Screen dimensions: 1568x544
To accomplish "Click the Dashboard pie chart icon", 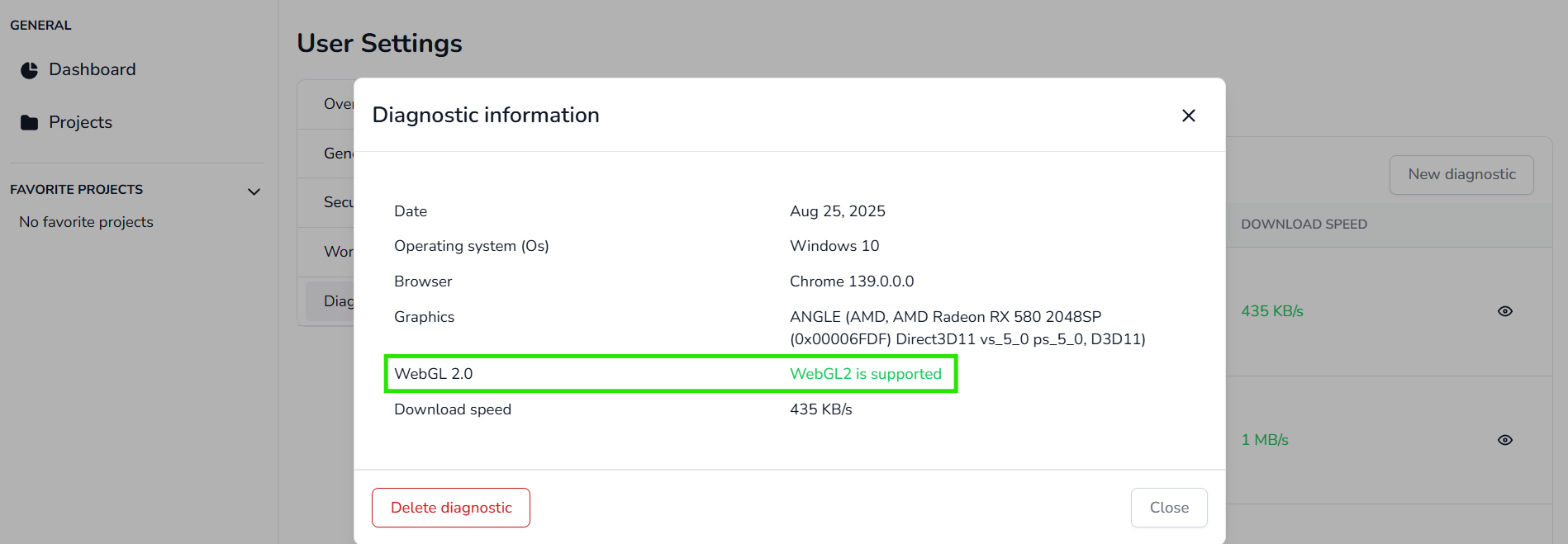I will (x=29, y=70).
